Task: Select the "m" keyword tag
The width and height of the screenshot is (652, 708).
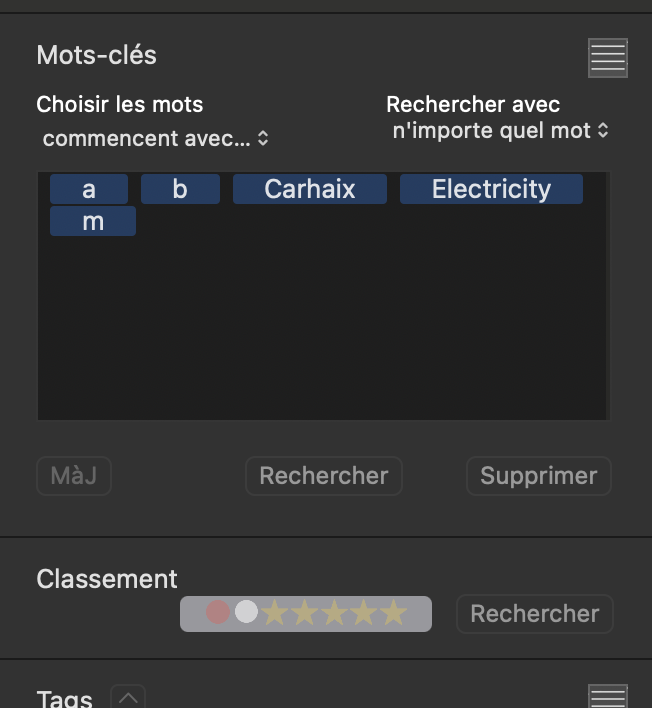Action: (x=93, y=221)
